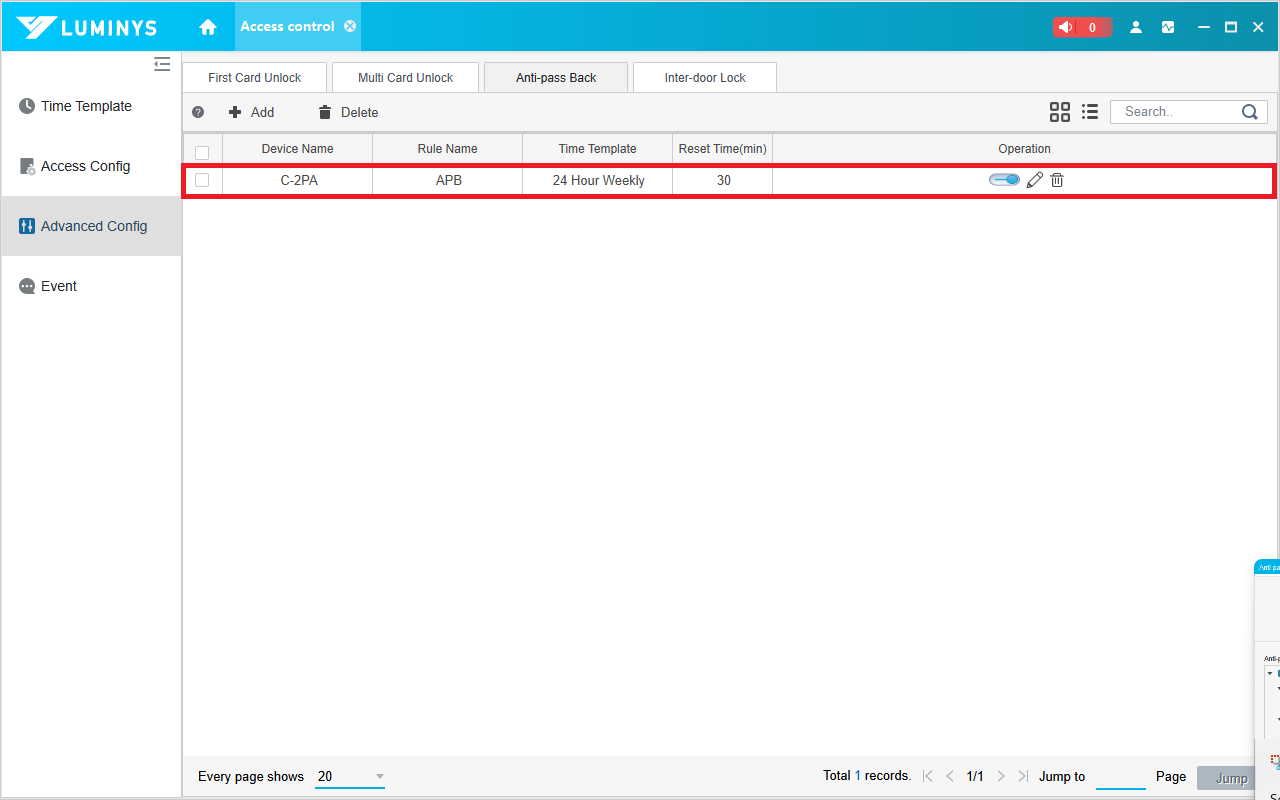
Task: Switch to grid card view icon
Action: 1060,112
